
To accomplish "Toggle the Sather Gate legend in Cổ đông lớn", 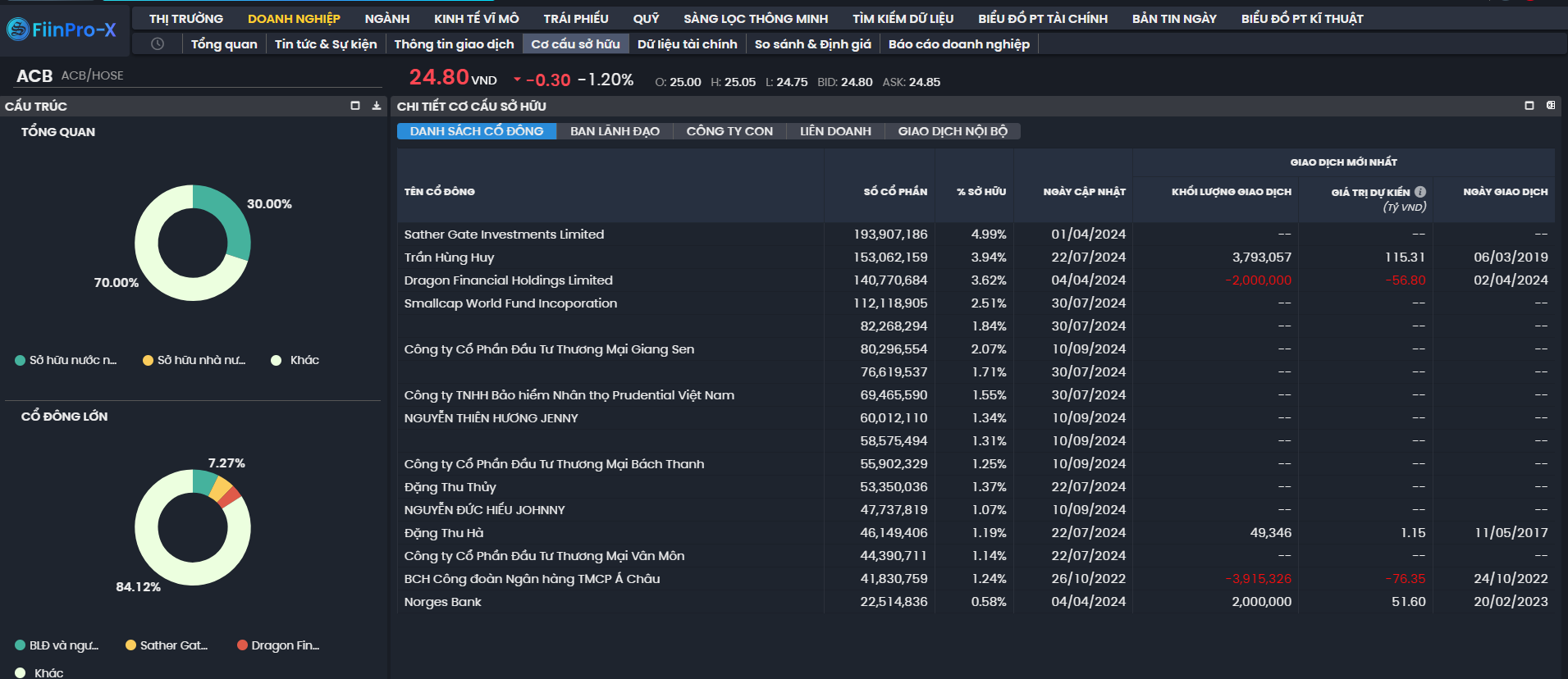I will click(x=167, y=645).
